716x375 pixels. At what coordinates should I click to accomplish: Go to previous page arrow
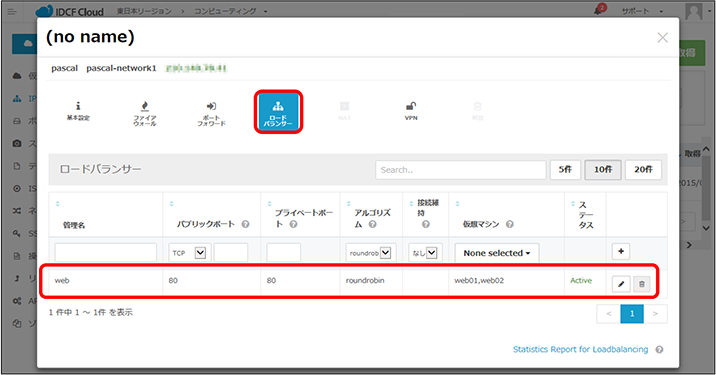click(609, 314)
